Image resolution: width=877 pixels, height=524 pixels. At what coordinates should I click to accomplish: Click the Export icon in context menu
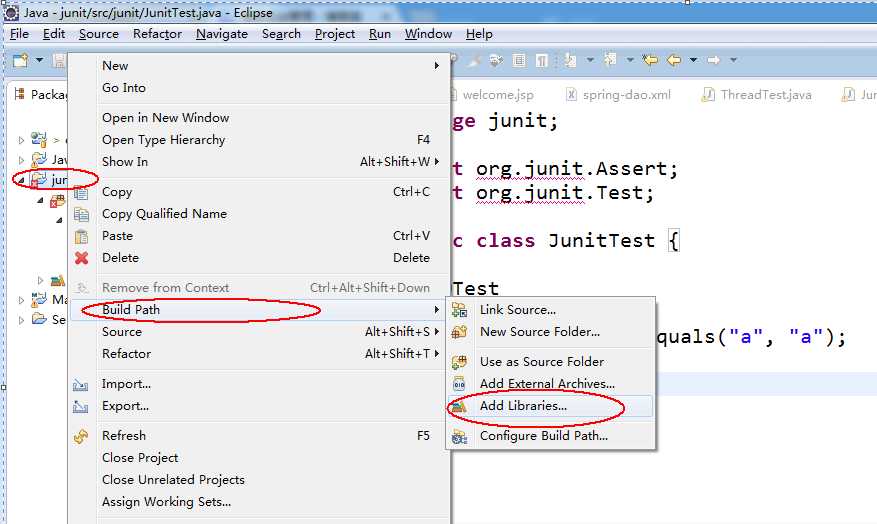click(x=81, y=407)
